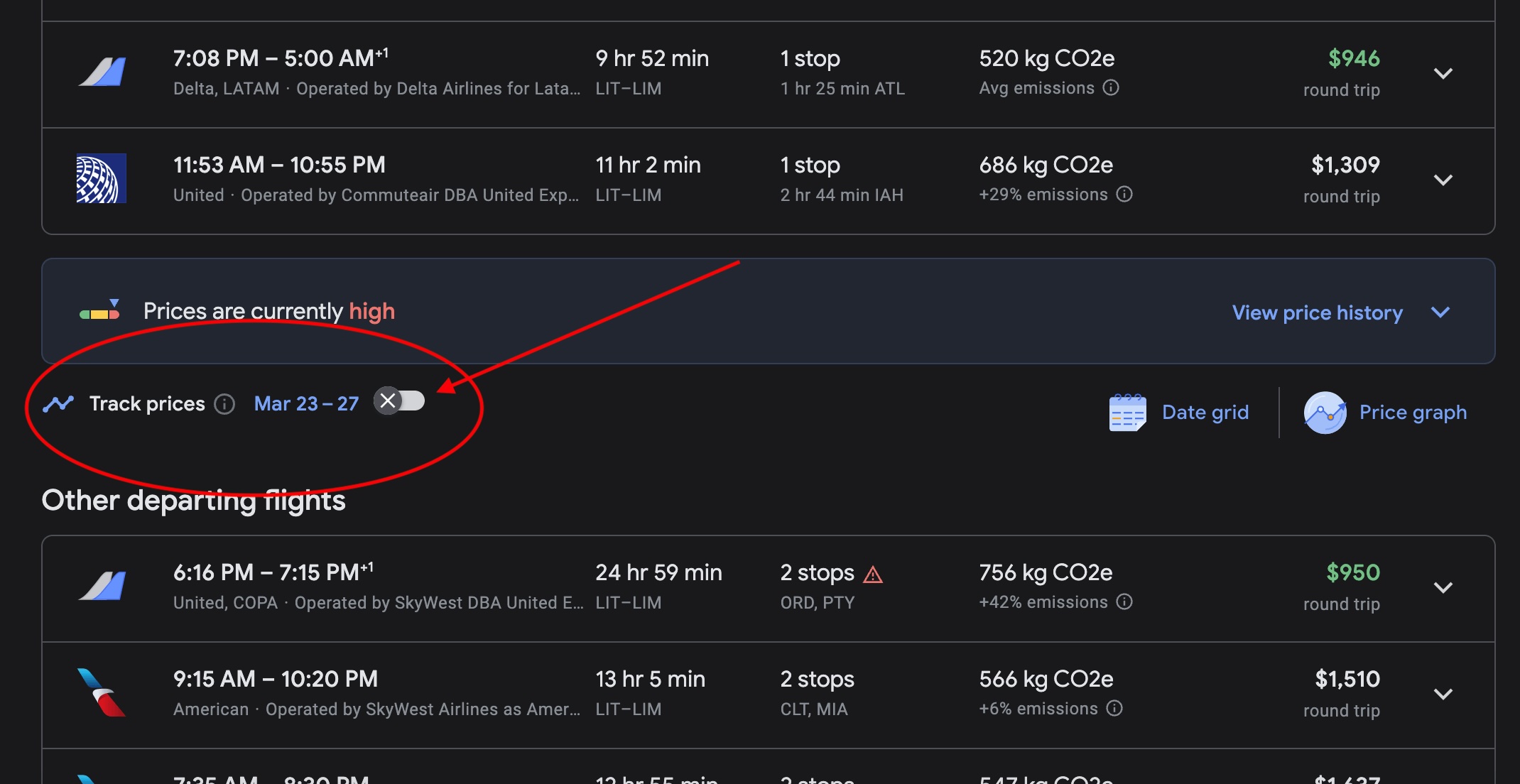Click the 2 stops warning triangle icon
Screen dimensions: 1520x784
pos(873,574)
